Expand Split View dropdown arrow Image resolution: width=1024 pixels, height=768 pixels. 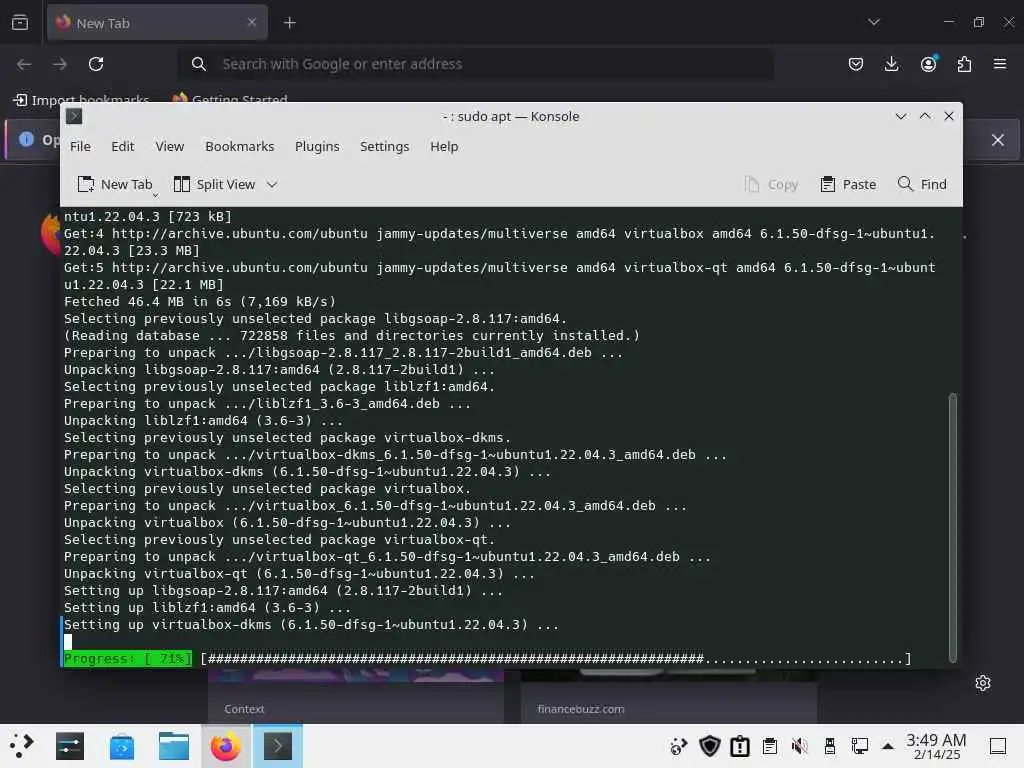pos(272,185)
